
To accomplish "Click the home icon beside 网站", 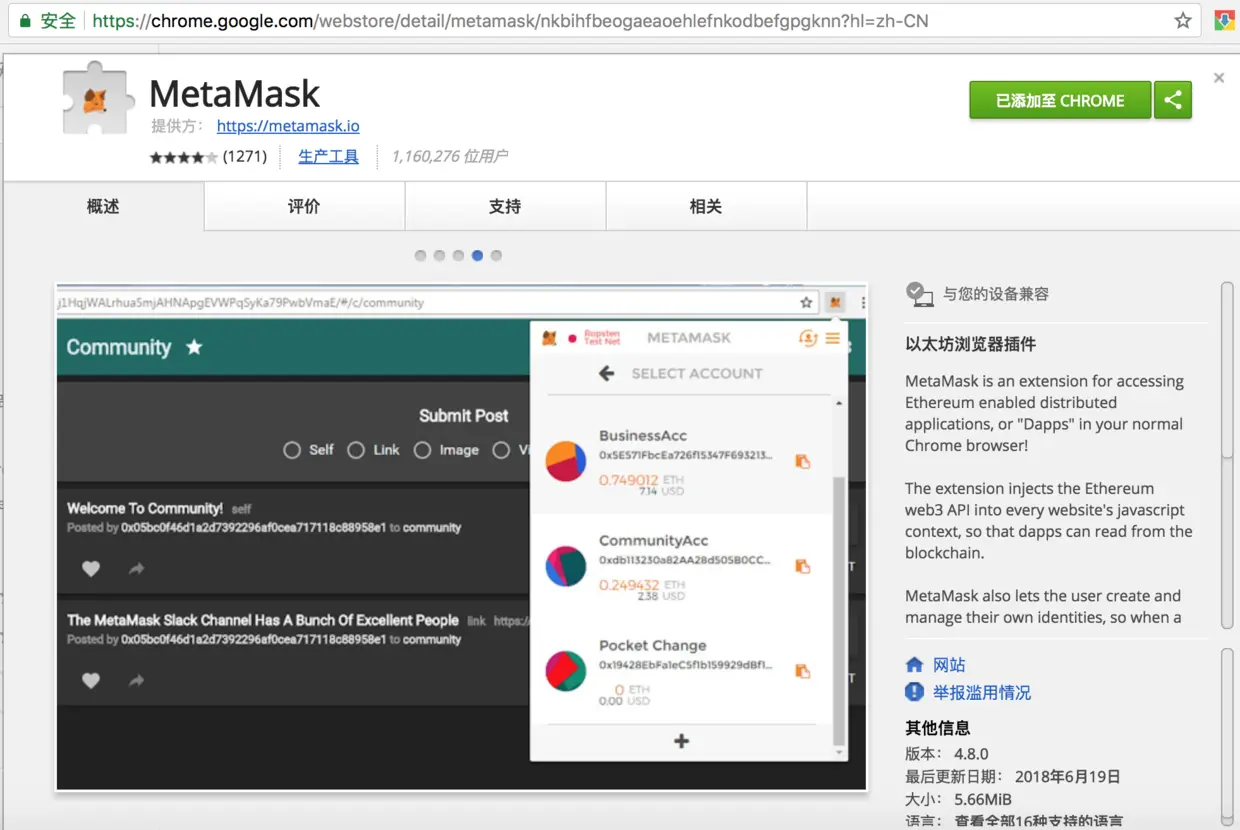I will (x=914, y=665).
